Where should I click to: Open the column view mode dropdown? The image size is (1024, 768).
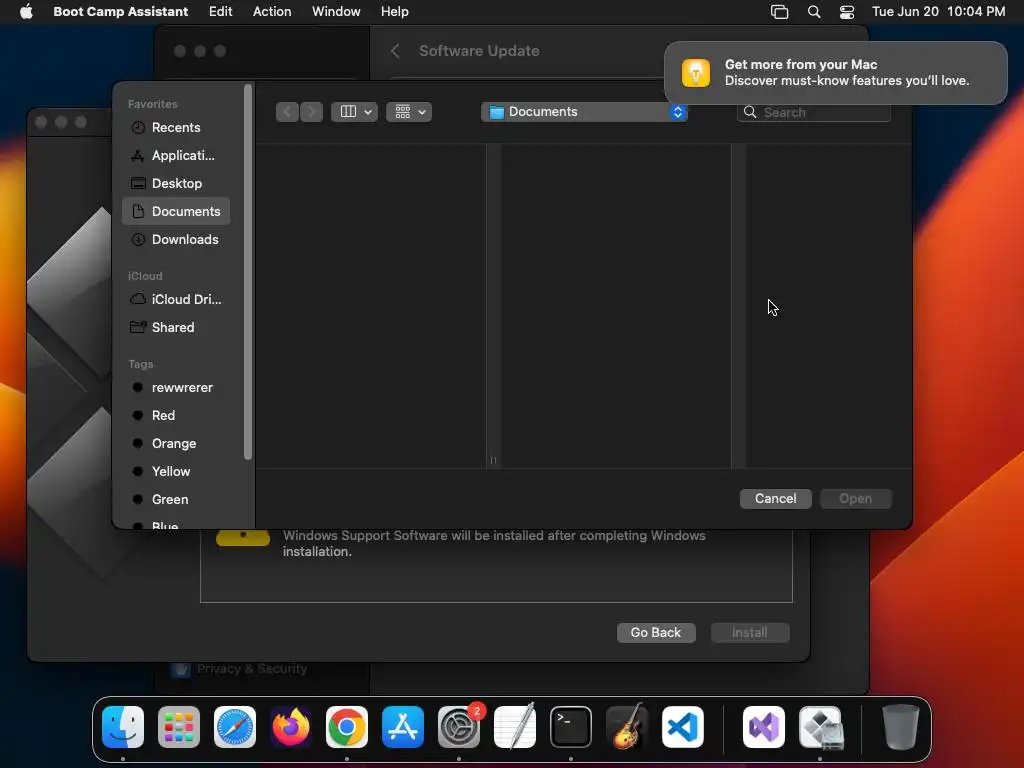tap(354, 112)
